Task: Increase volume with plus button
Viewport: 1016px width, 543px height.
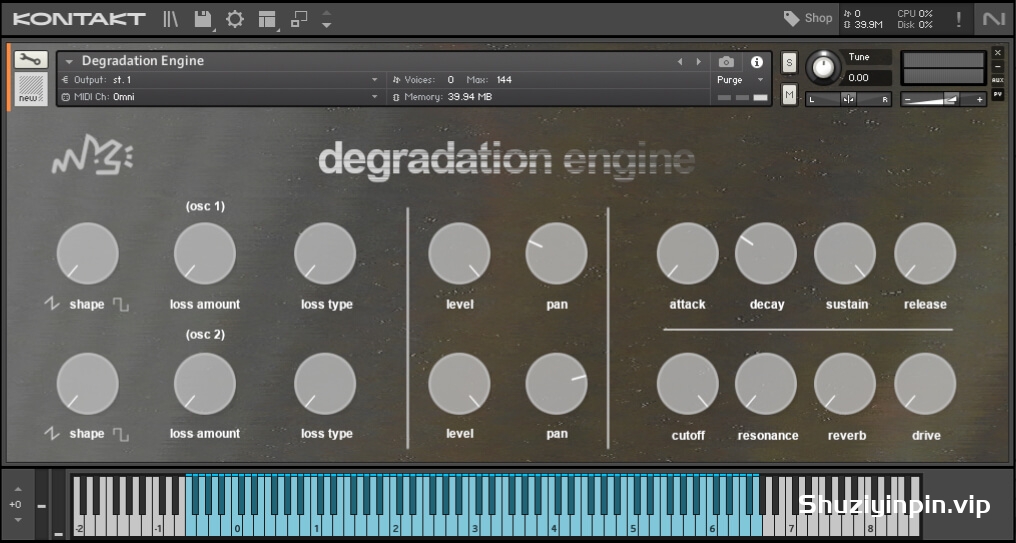Action: 979,99
